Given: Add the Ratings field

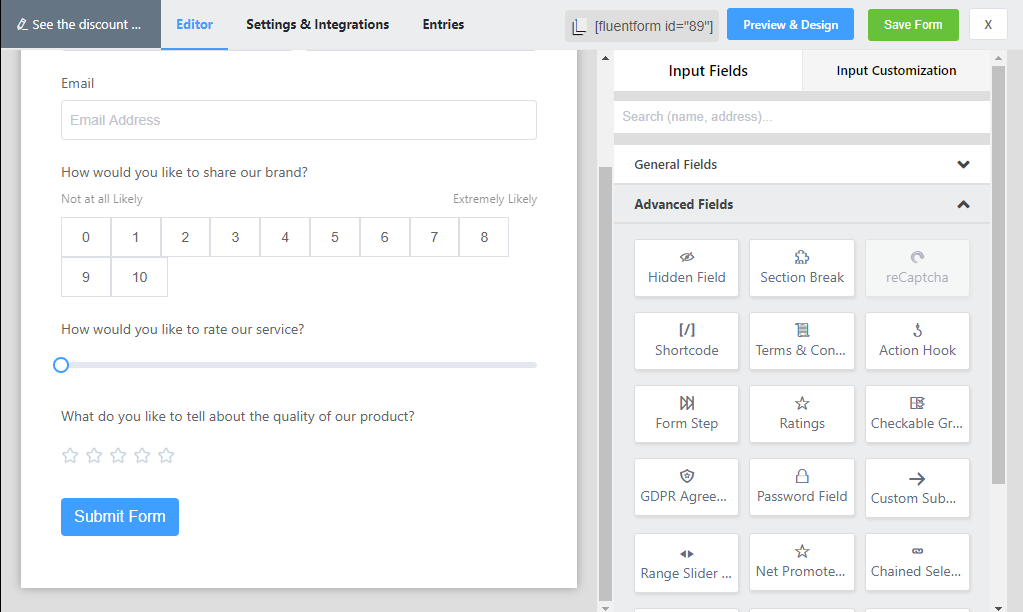Looking at the screenshot, I should tap(802, 413).
